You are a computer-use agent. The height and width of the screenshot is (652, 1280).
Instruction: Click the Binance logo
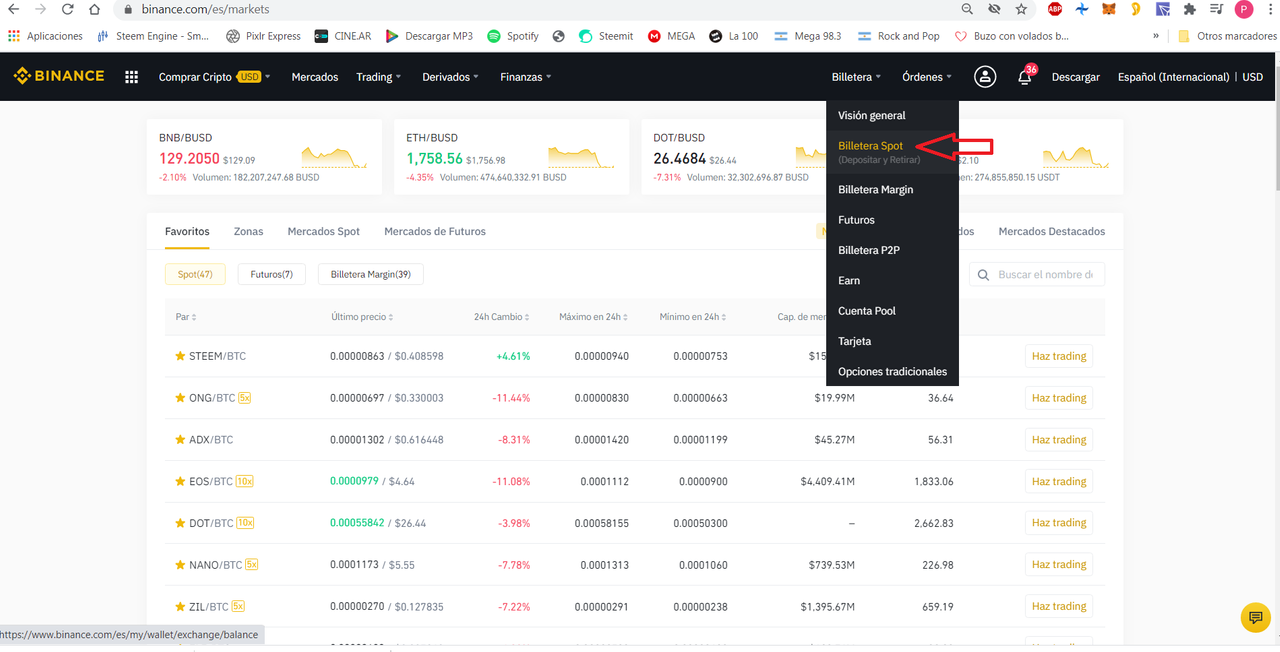pyautogui.click(x=58, y=76)
